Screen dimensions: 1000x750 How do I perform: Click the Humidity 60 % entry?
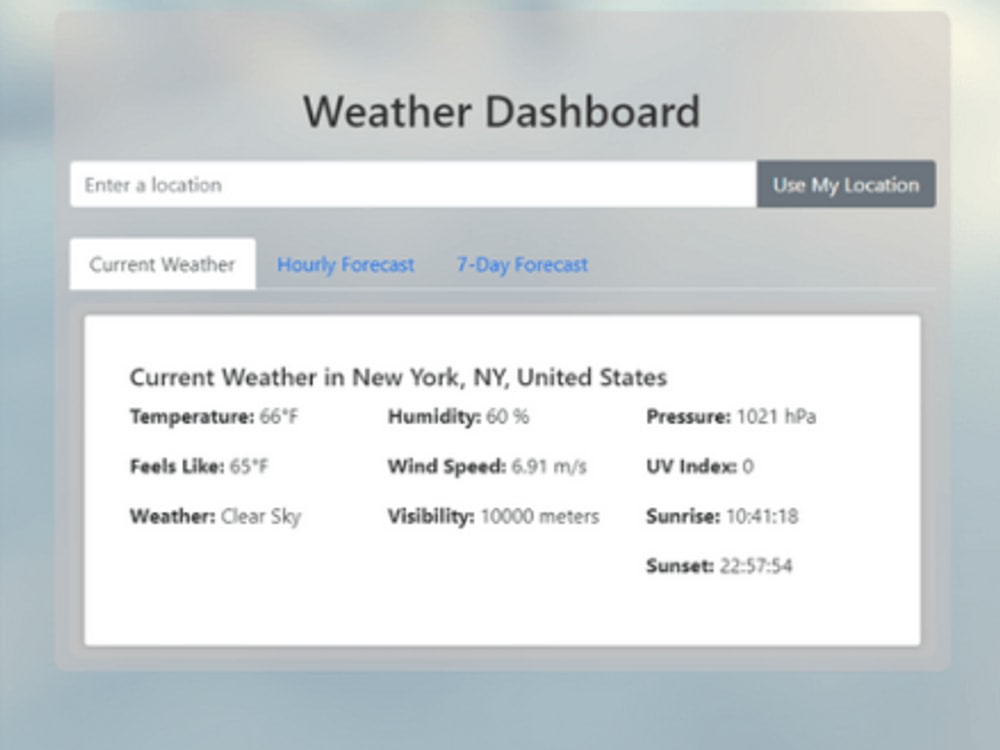pos(459,416)
